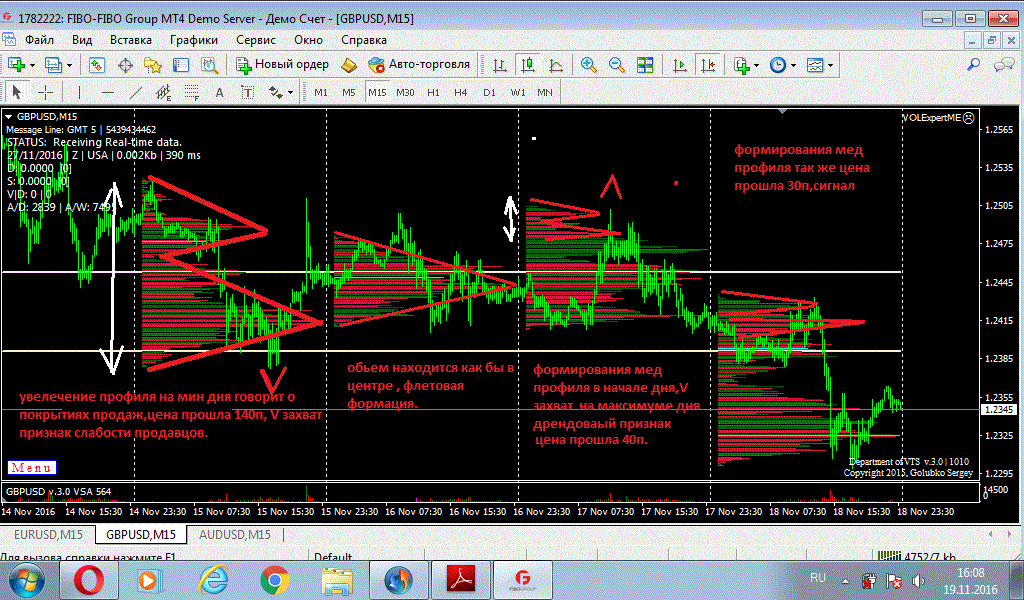
Task: Switch to the EURUSD,M15 chart tab
Action: (x=46, y=535)
